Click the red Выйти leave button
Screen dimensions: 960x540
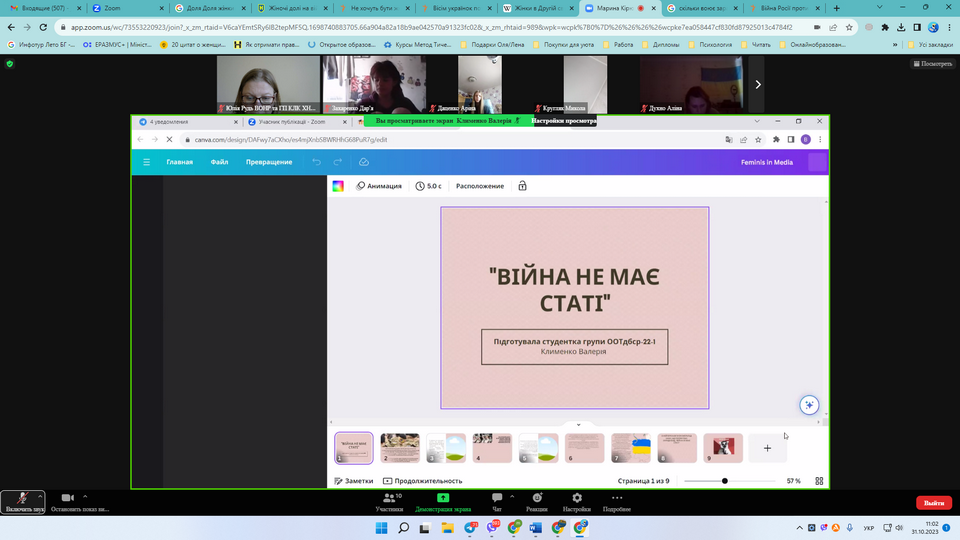933,503
